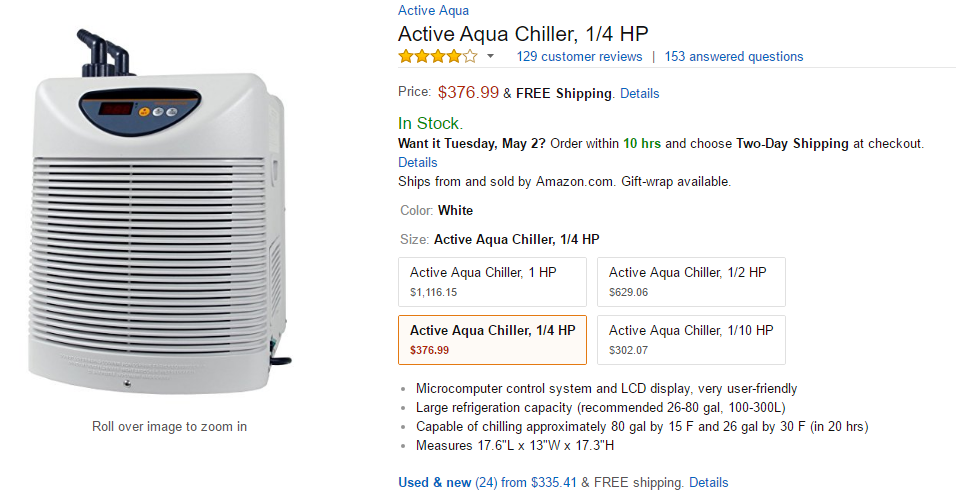Open the rating breakdown dropdown arrow
This screenshot has height=492, width=956.
point(490,57)
